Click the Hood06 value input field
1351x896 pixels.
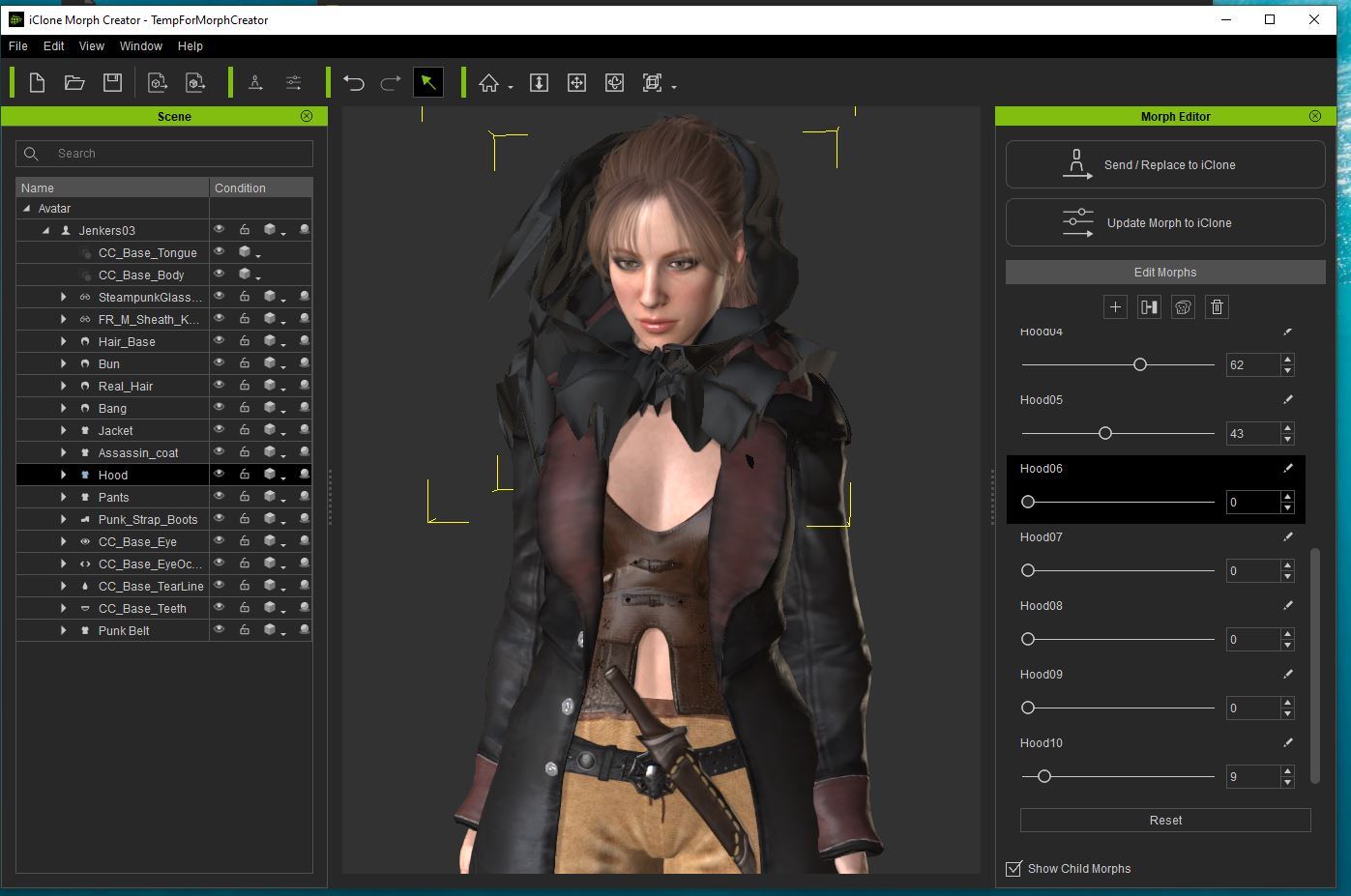1252,502
